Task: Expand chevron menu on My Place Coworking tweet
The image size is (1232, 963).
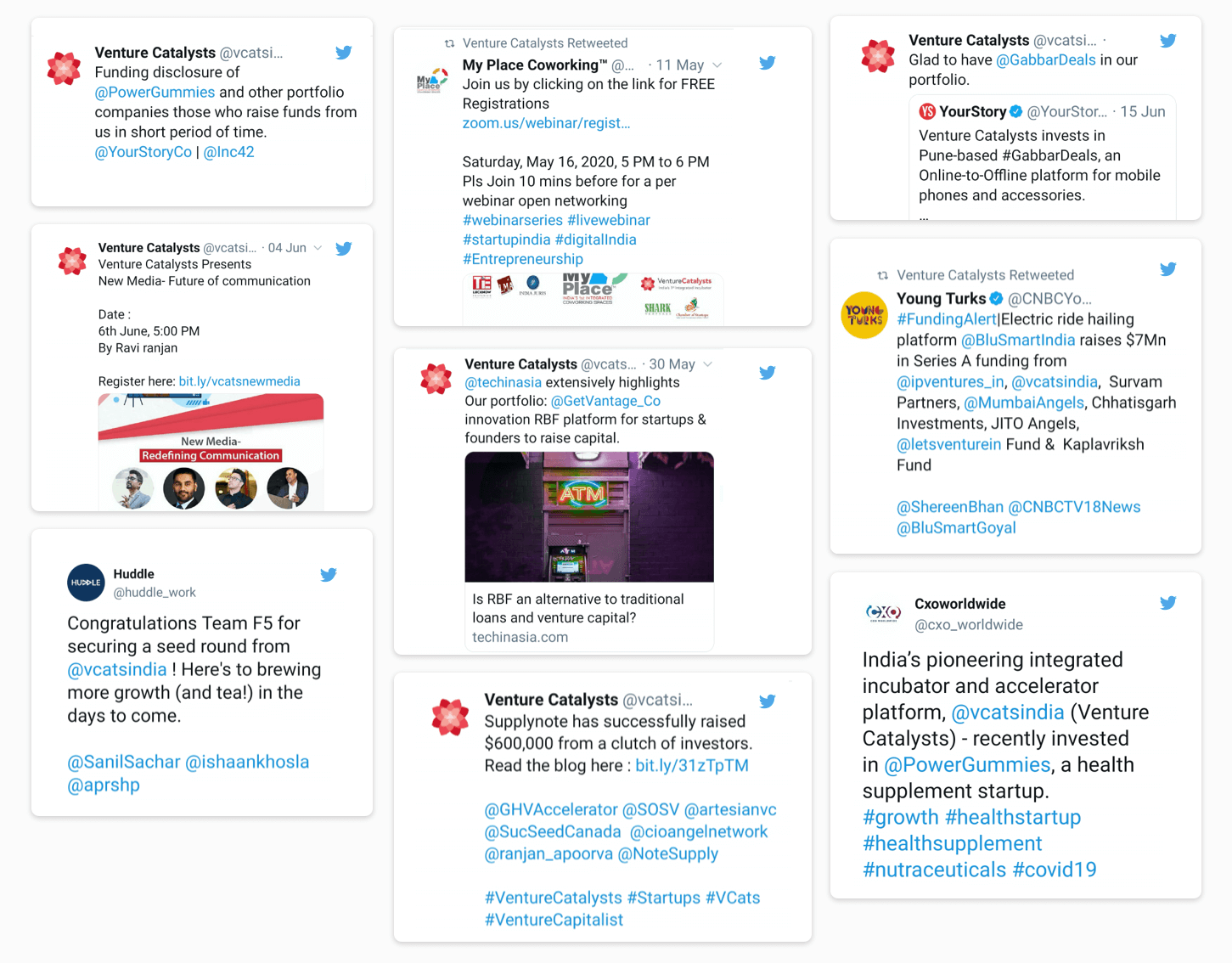Action: (x=717, y=65)
